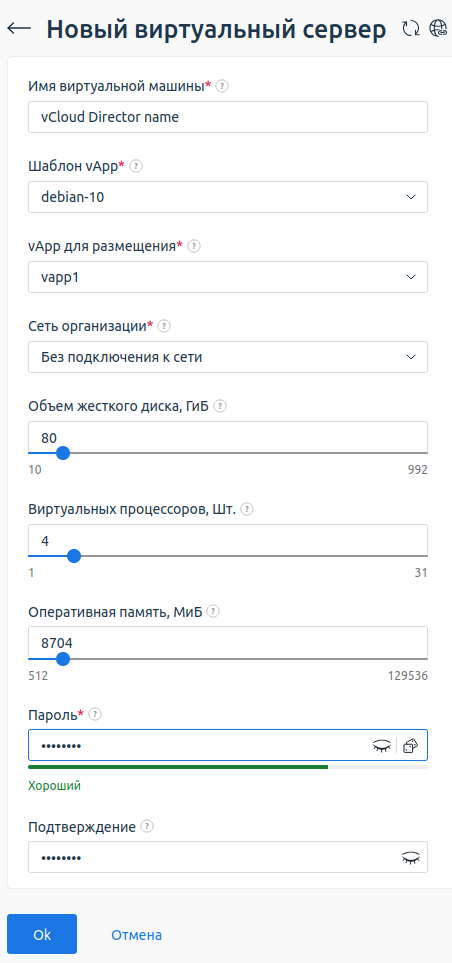Click the refresh icon beside the title
Image resolution: width=452 pixels, height=963 pixels.
tap(411, 28)
